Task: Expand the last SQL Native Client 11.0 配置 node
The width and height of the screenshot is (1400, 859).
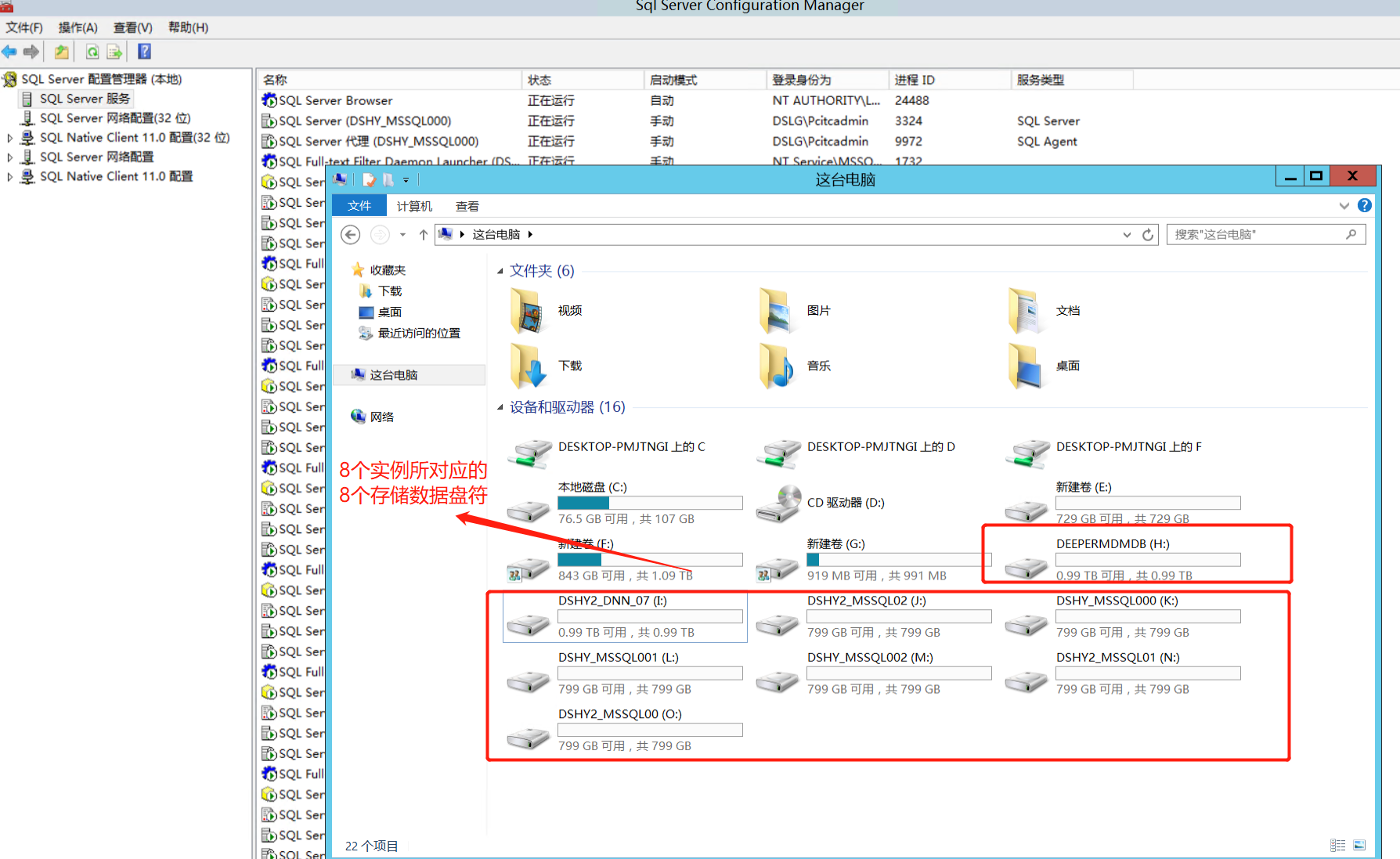Action: coord(9,177)
